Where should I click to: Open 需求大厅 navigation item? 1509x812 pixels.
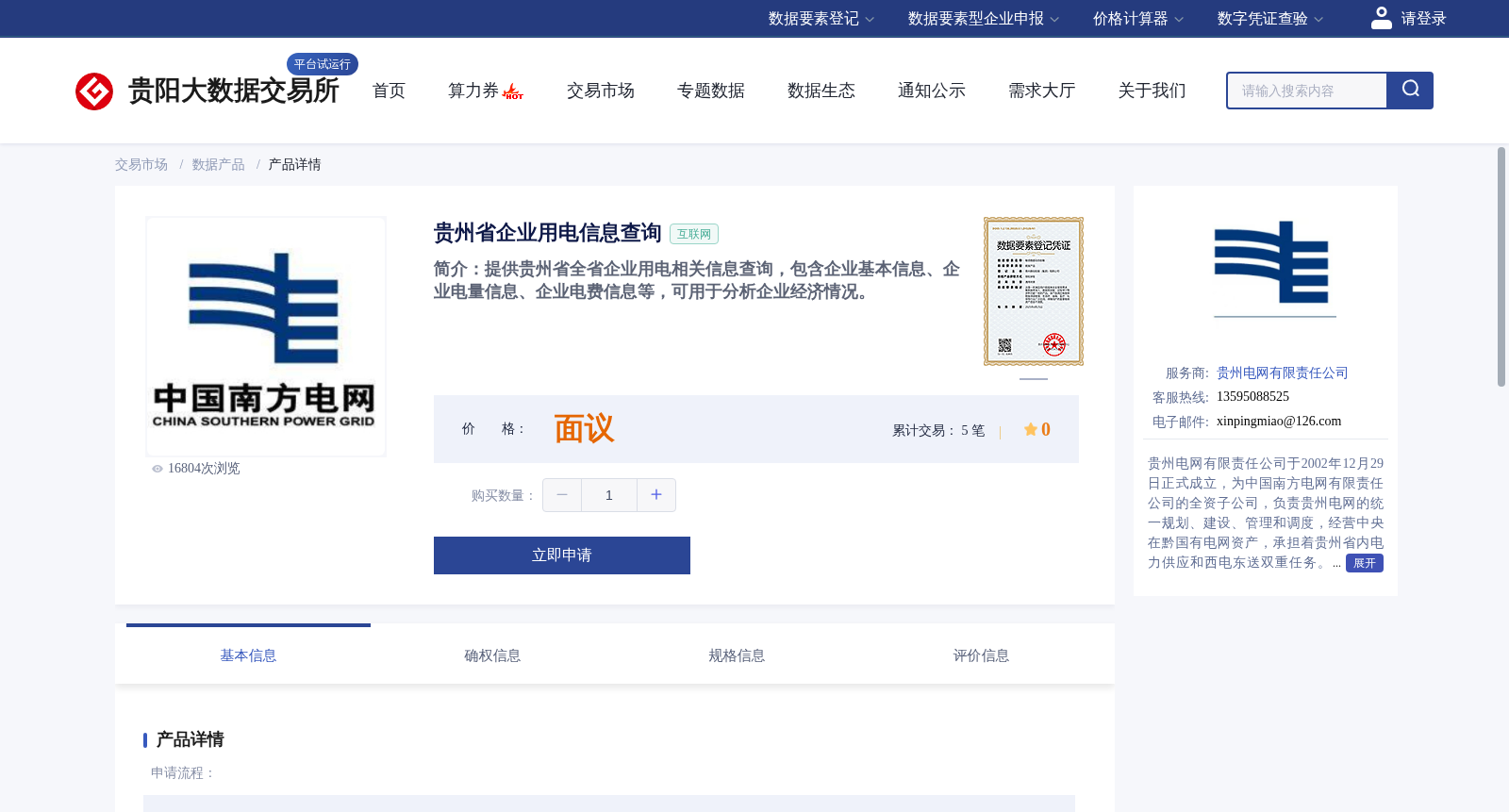pos(1042,91)
